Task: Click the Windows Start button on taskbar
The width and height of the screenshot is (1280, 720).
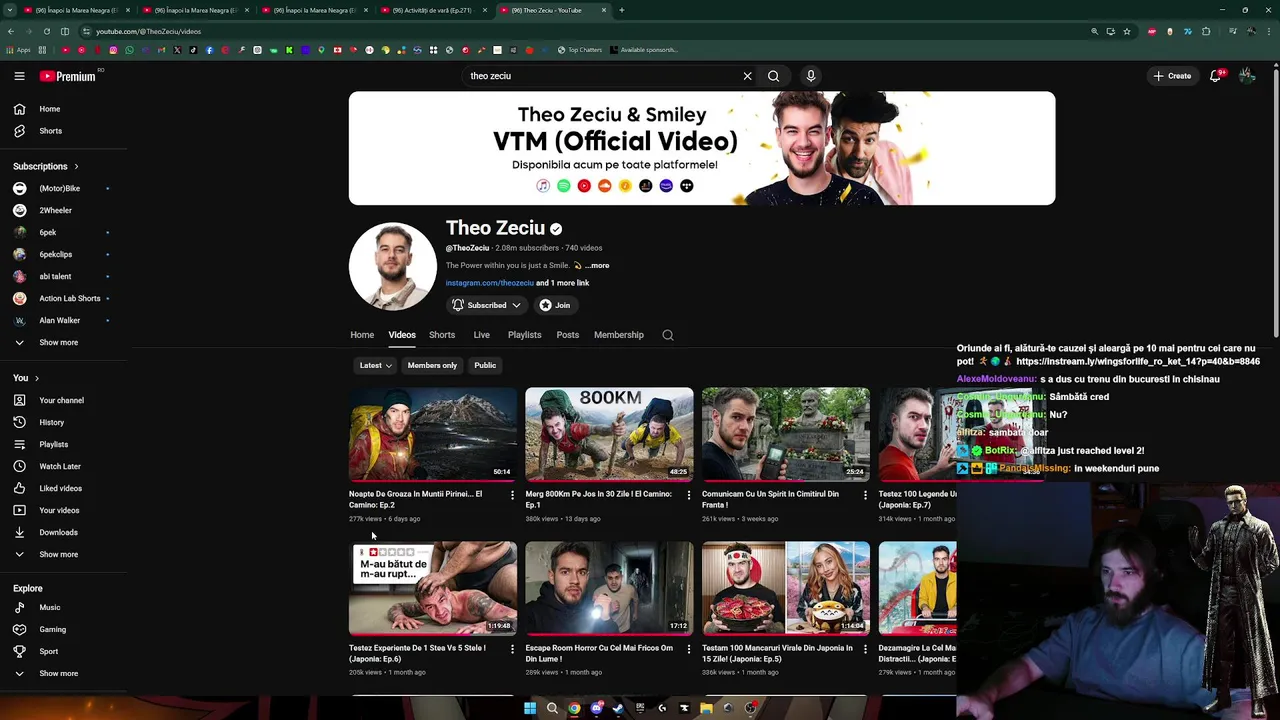Action: point(530,708)
